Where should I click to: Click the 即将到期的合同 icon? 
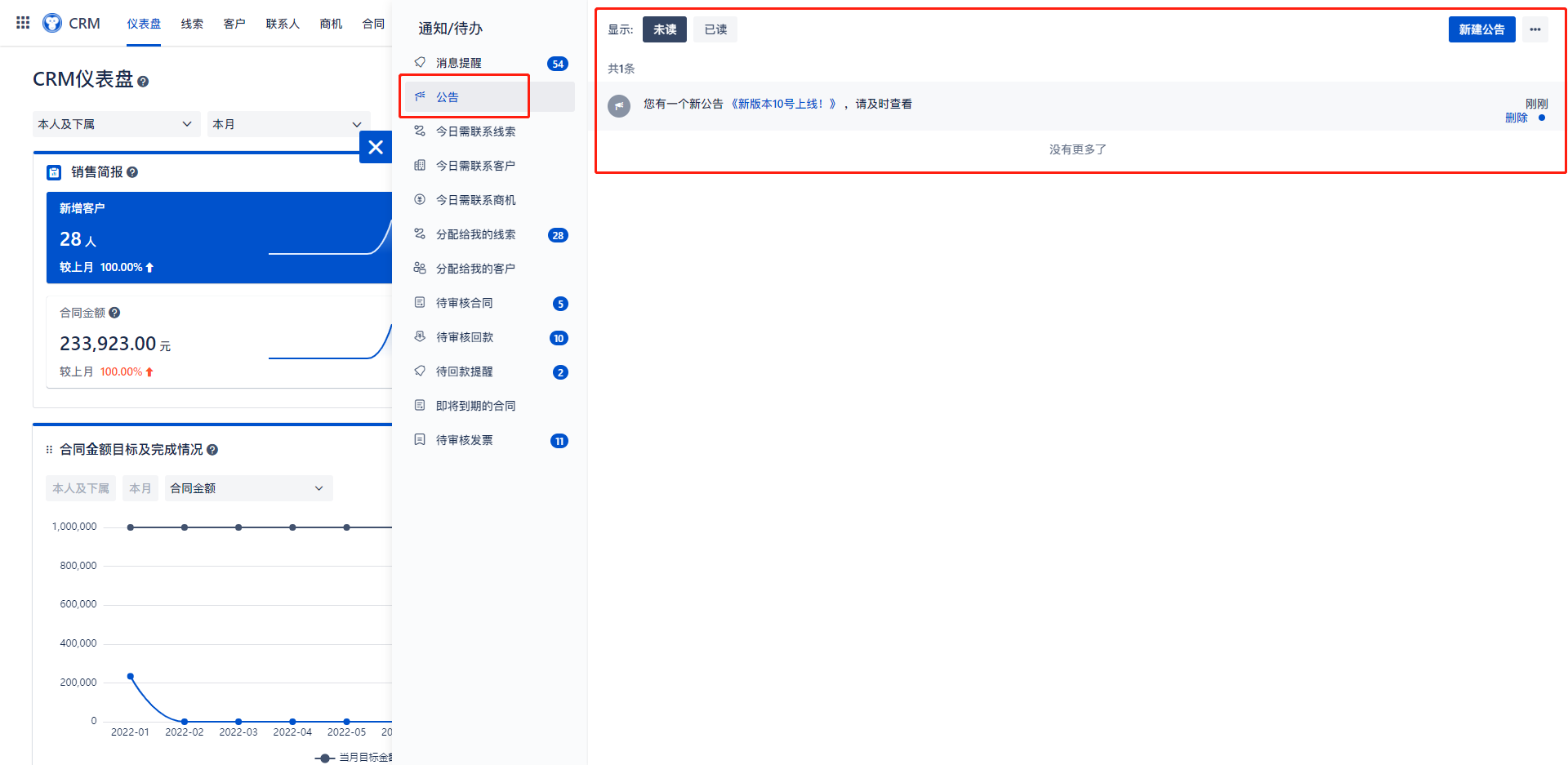coord(420,405)
